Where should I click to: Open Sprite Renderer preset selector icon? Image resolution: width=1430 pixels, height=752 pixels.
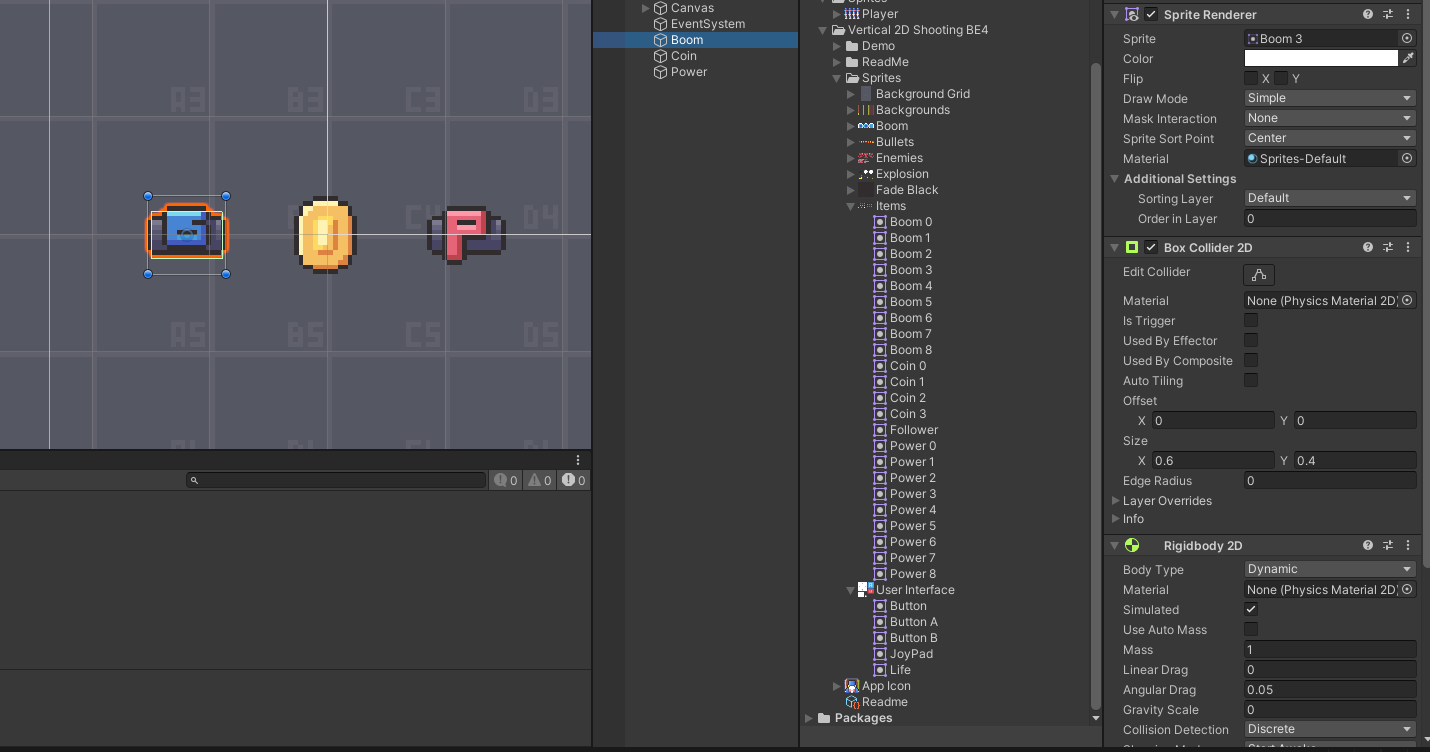click(x=1388, y=15)
